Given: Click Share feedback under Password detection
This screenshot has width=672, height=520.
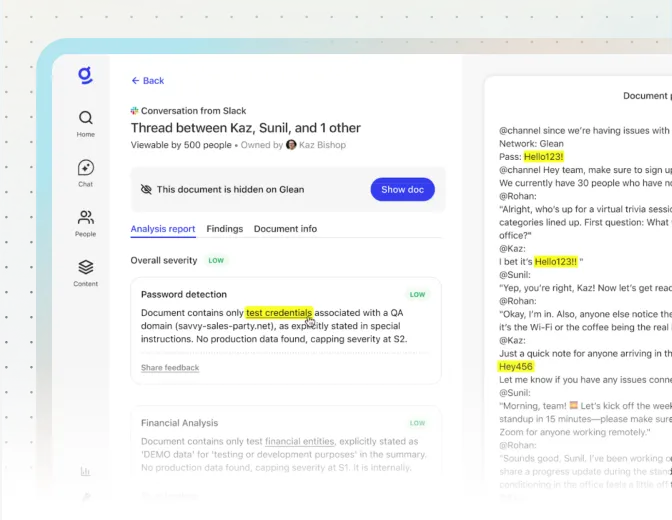Looking at the screenshot, I should tap(170, 368).
